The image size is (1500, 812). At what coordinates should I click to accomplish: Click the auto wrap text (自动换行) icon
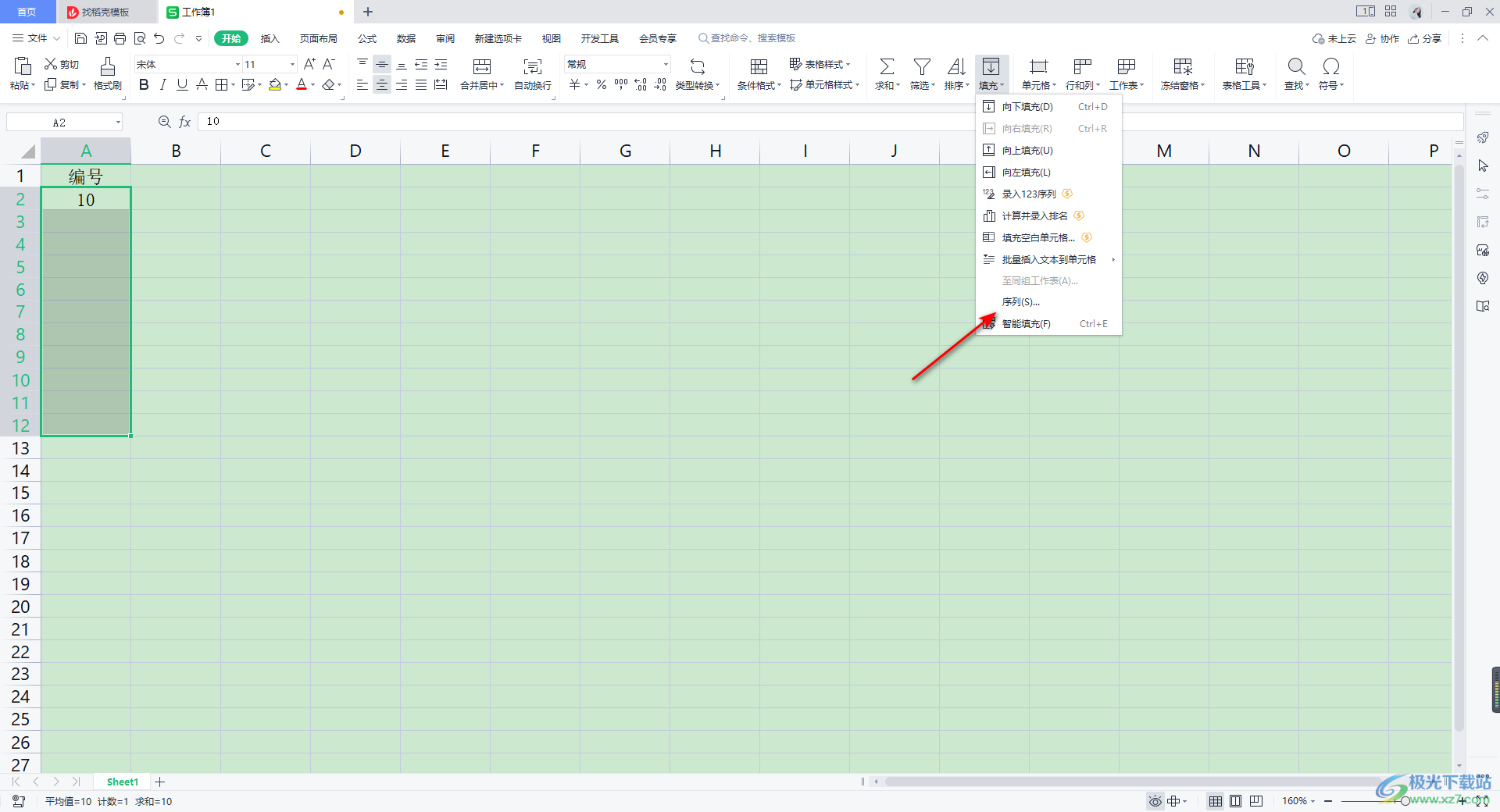tap(533, 66)
